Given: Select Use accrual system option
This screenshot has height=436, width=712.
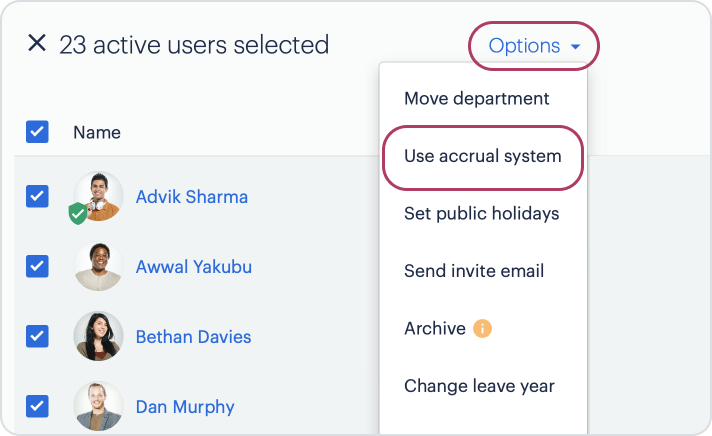Looking at the screenshot, I should [x=483, y=156].
